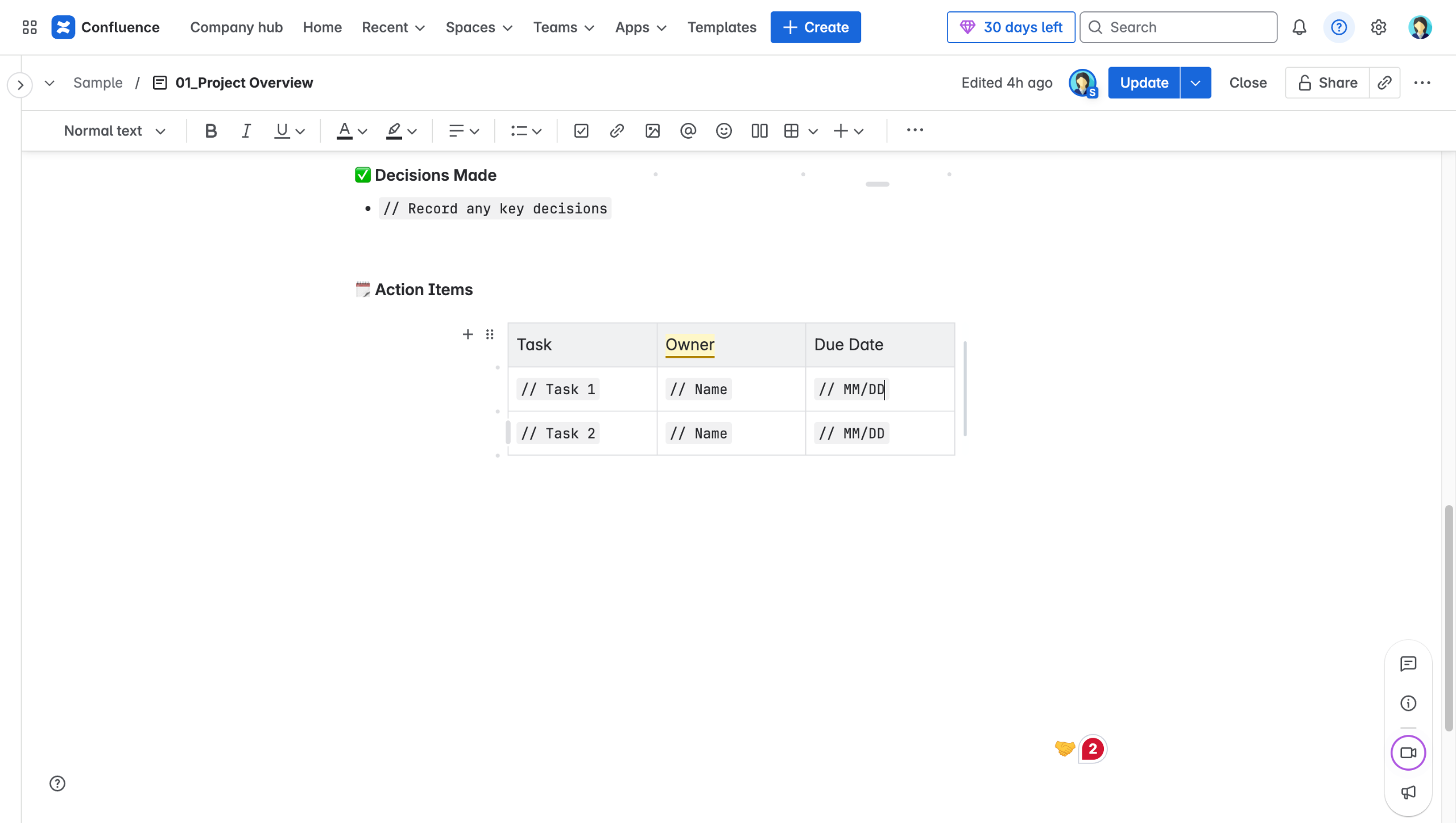Open the Normal text style dropdown
Viewport: 1456px width, 823px height.
(x=114, y=131)
